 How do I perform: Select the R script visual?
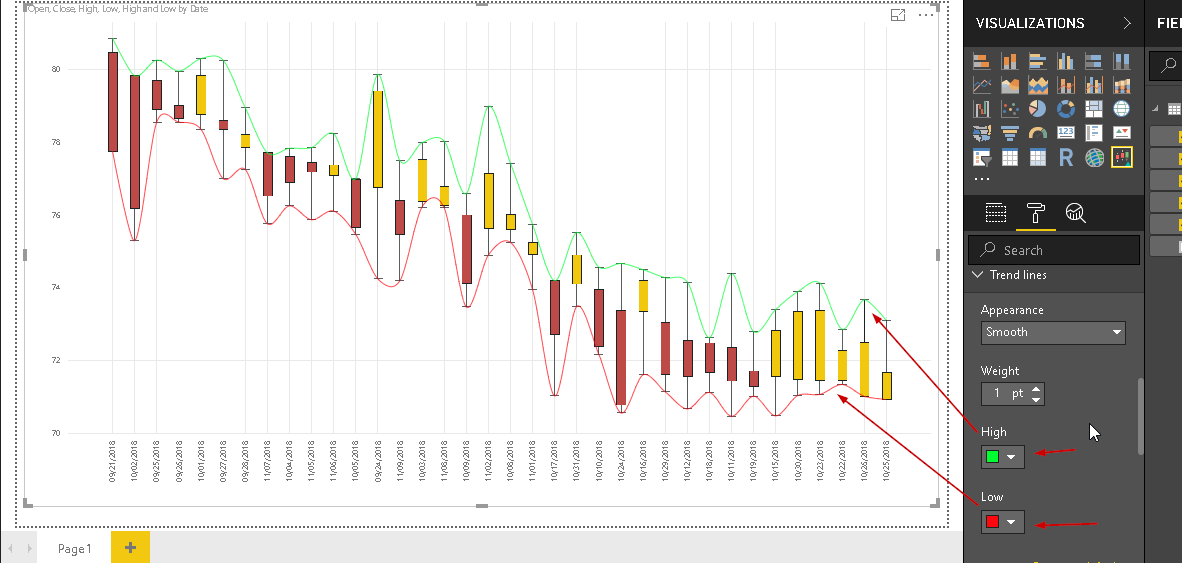point(1066,158)
